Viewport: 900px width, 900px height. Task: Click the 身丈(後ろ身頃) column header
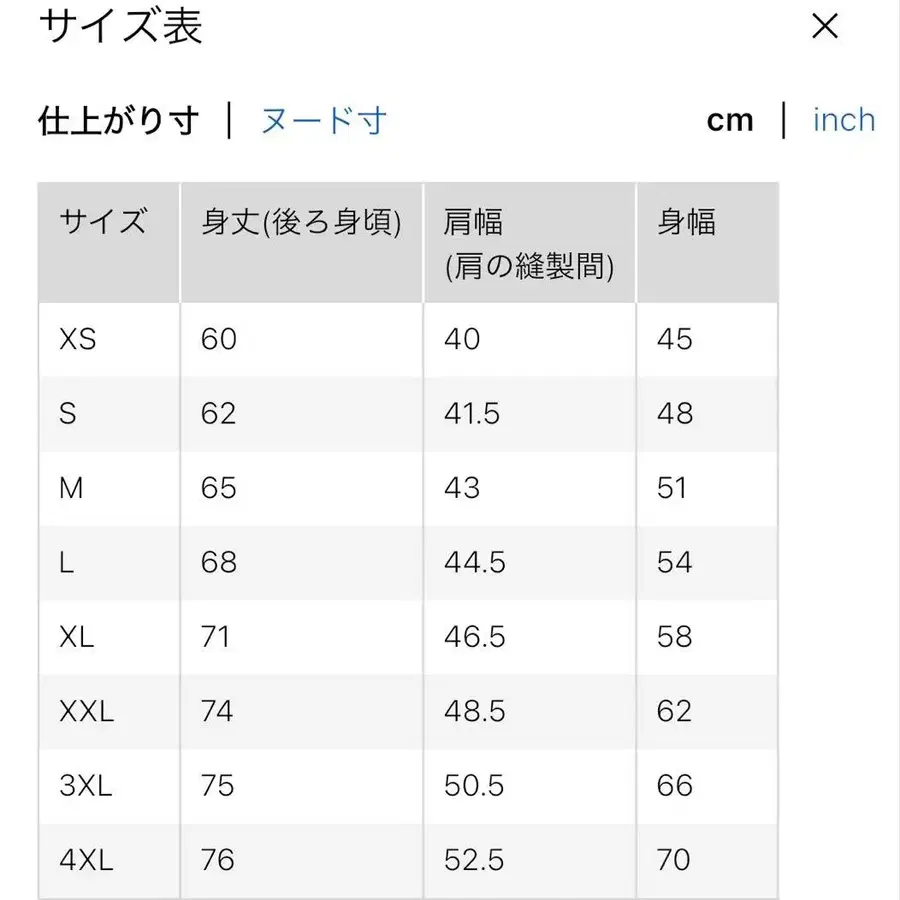point(300,222)
